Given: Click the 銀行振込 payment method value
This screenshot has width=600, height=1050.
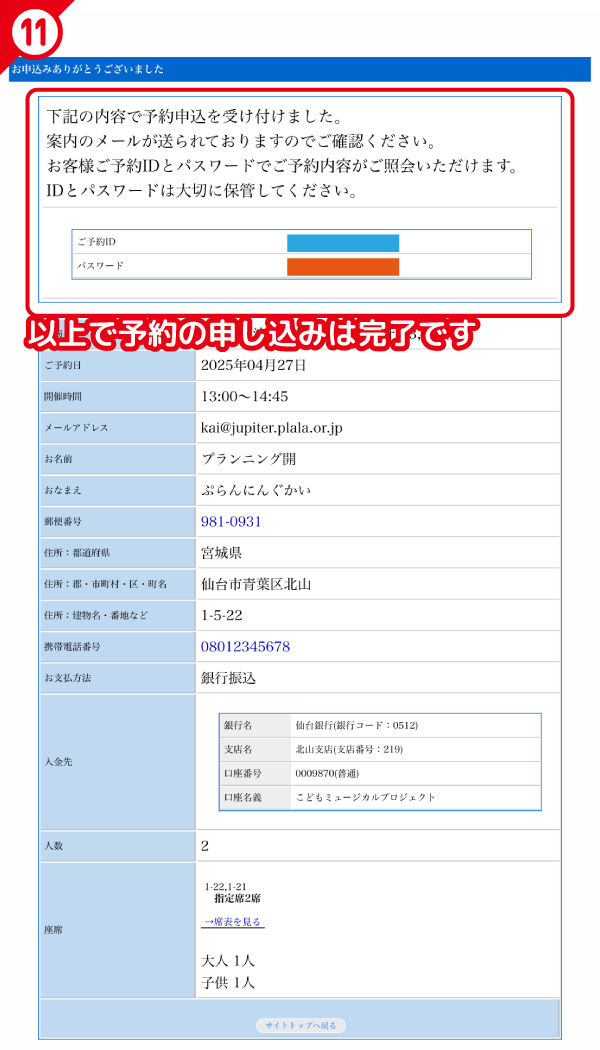Looking at the screenshot, I should click(x=228, y=678).
